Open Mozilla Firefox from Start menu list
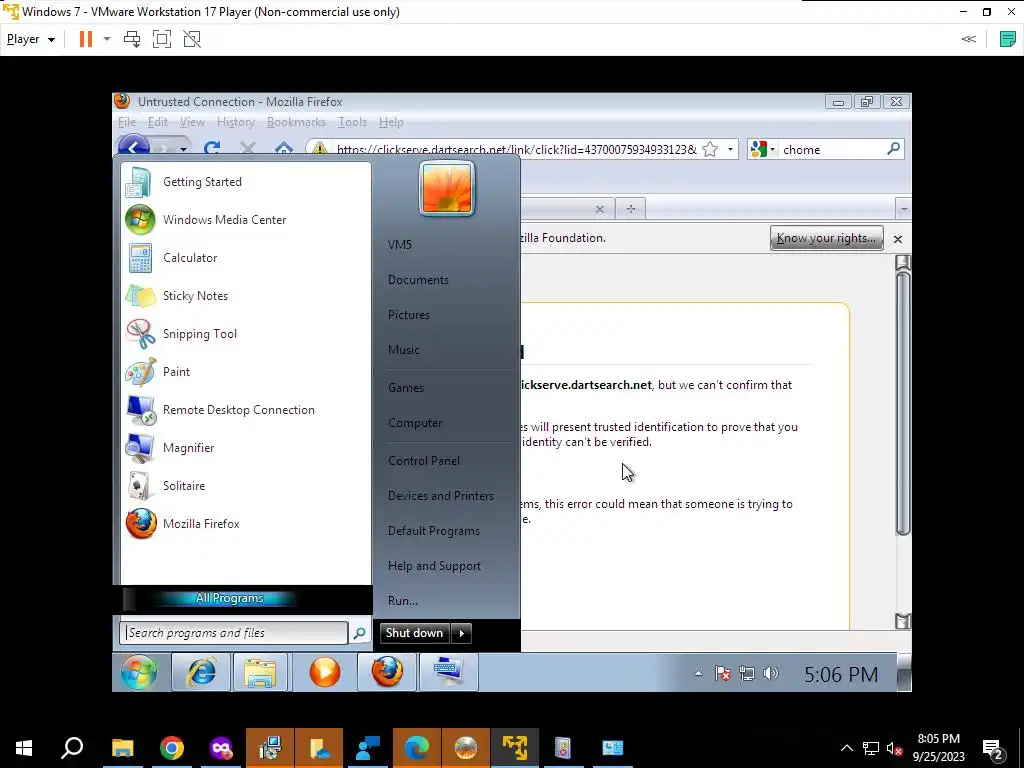Screen dimensions: 1024x768 tap(246, 523)
